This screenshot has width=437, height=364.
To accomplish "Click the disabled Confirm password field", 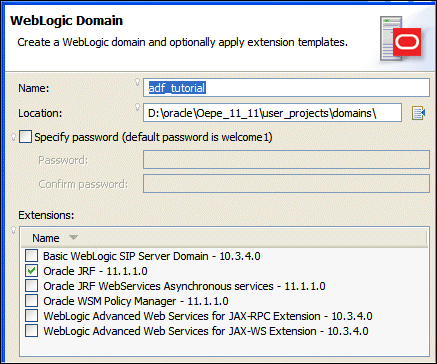I will coord(286,183).
